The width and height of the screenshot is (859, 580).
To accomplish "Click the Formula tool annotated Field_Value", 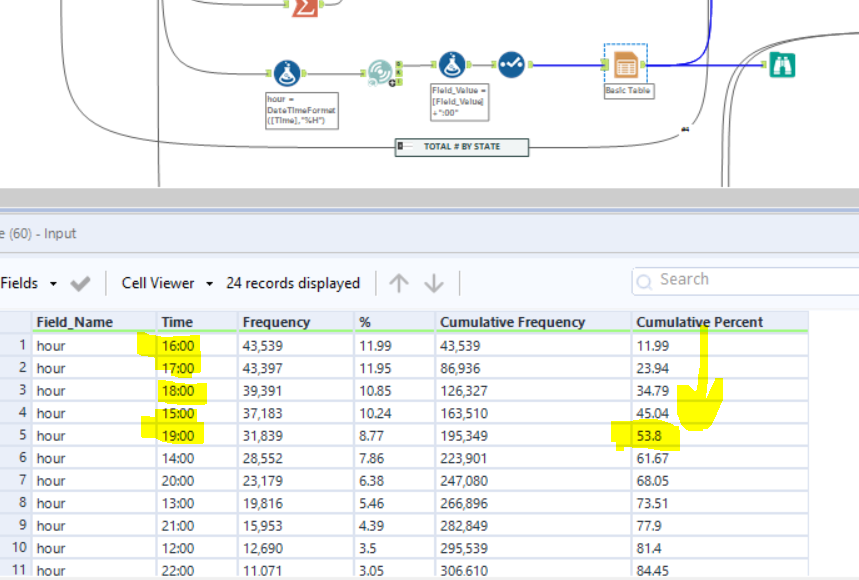I will 453,65.
